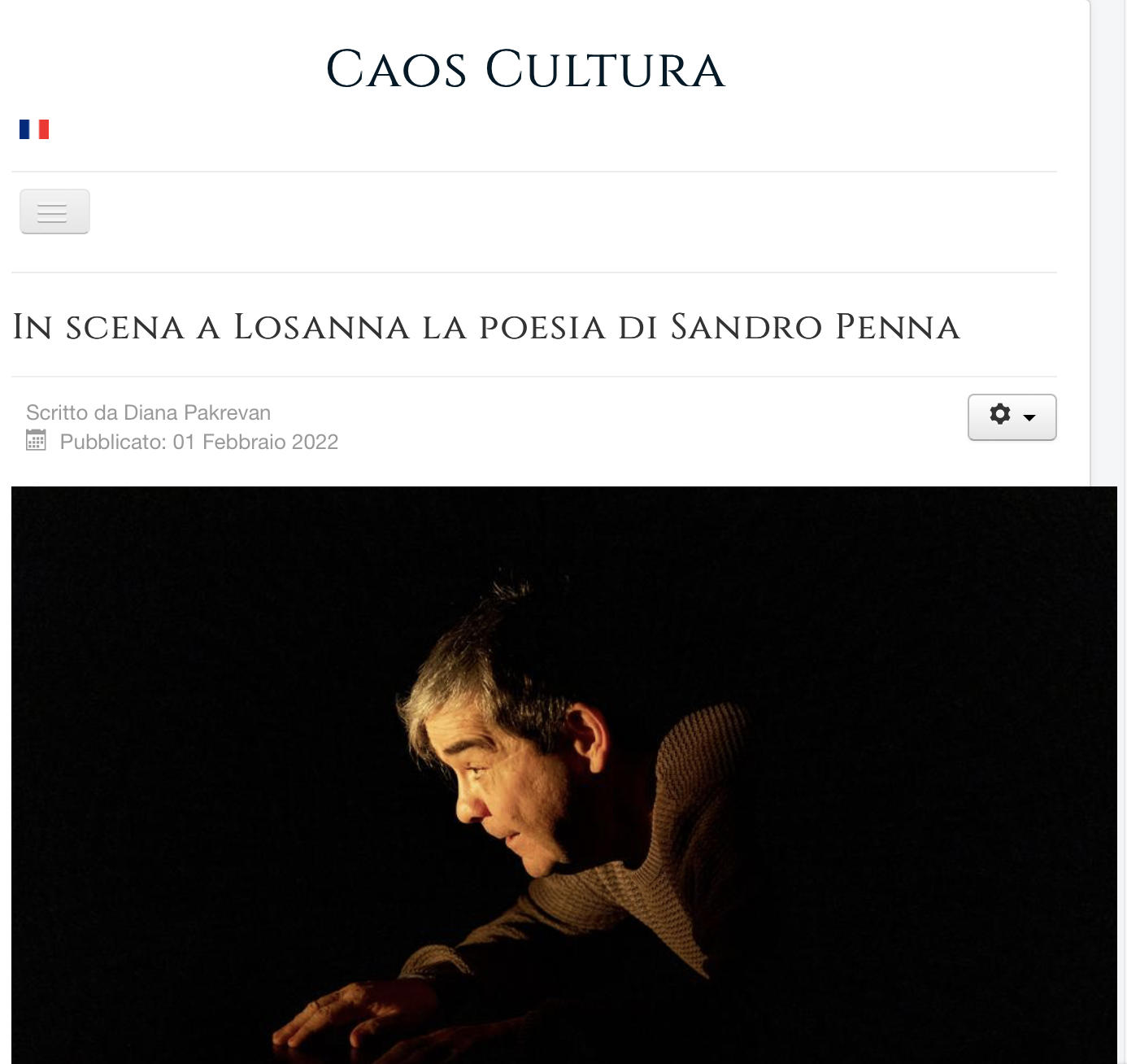Screen dimensions: 1127x1064
Task: Click the word "Losanna" in the headline
Action: 322,327
